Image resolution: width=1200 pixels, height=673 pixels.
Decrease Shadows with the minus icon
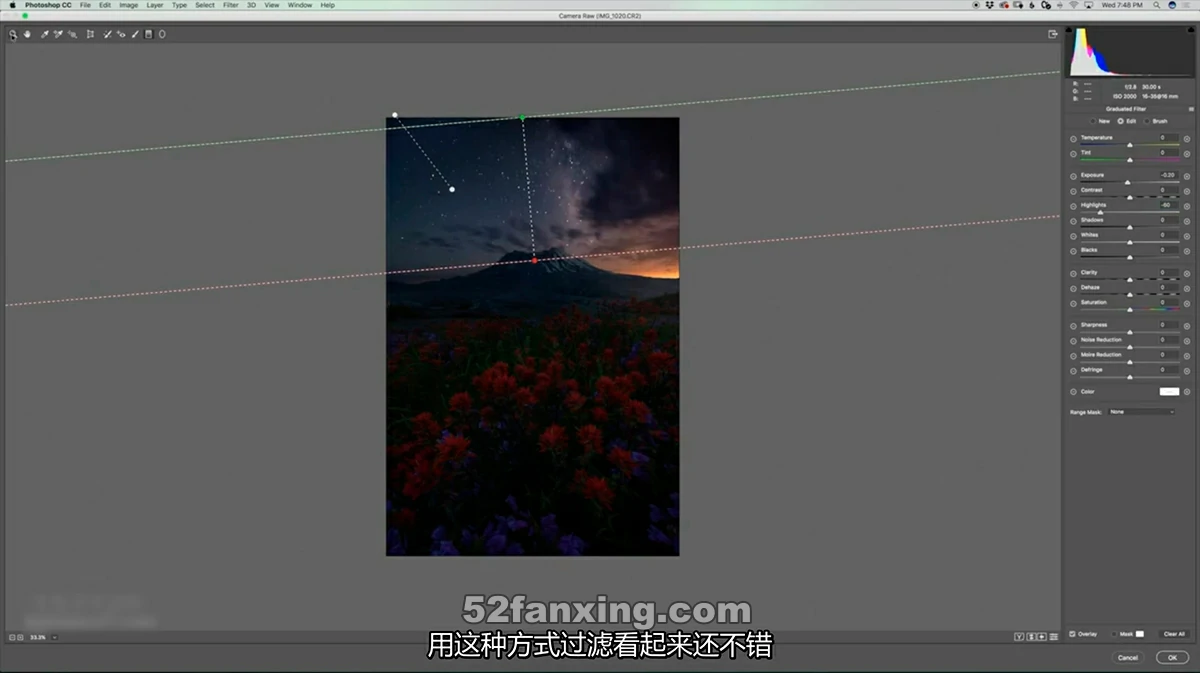tap(1074, 221)
